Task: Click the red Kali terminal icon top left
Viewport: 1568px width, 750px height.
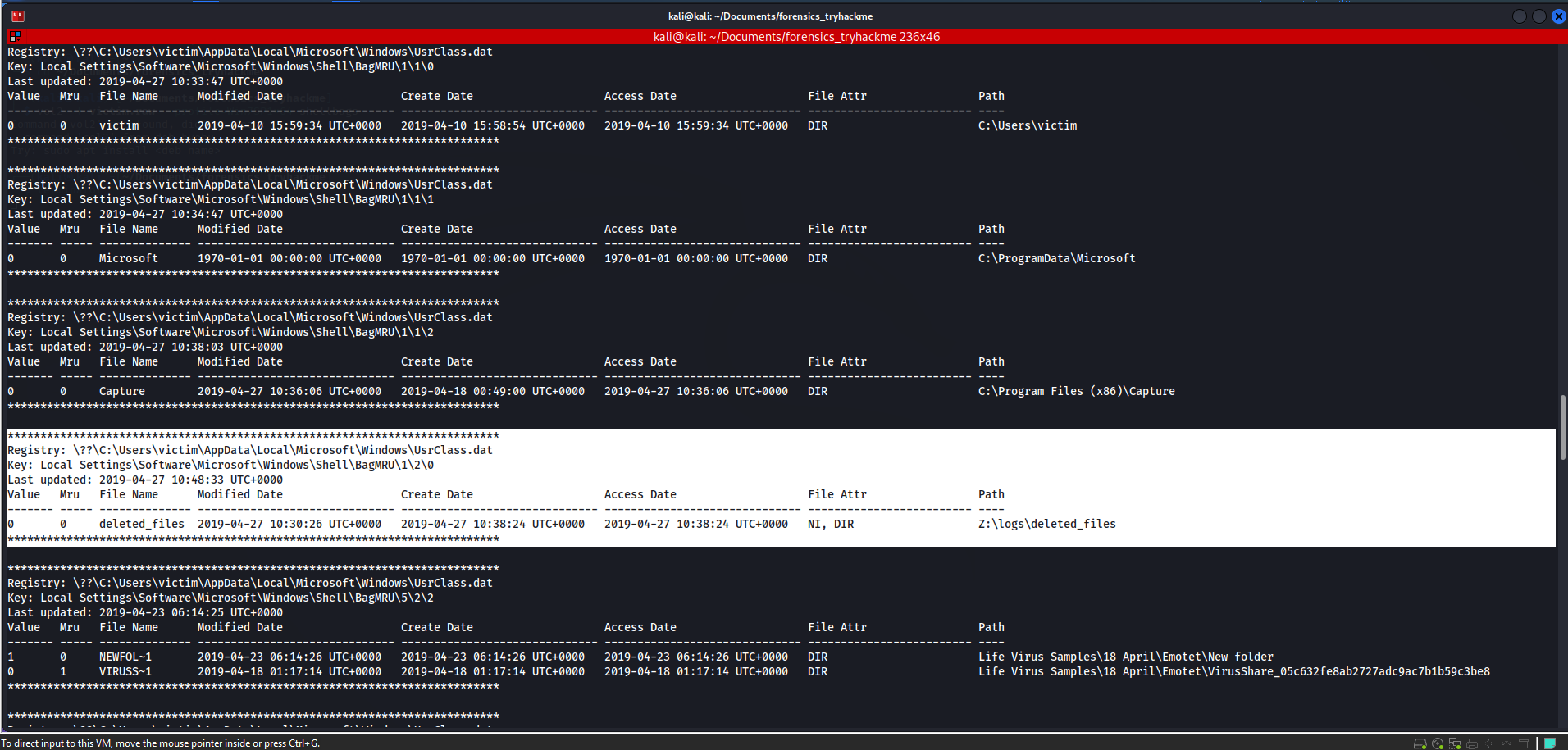Action: point(17,16)
